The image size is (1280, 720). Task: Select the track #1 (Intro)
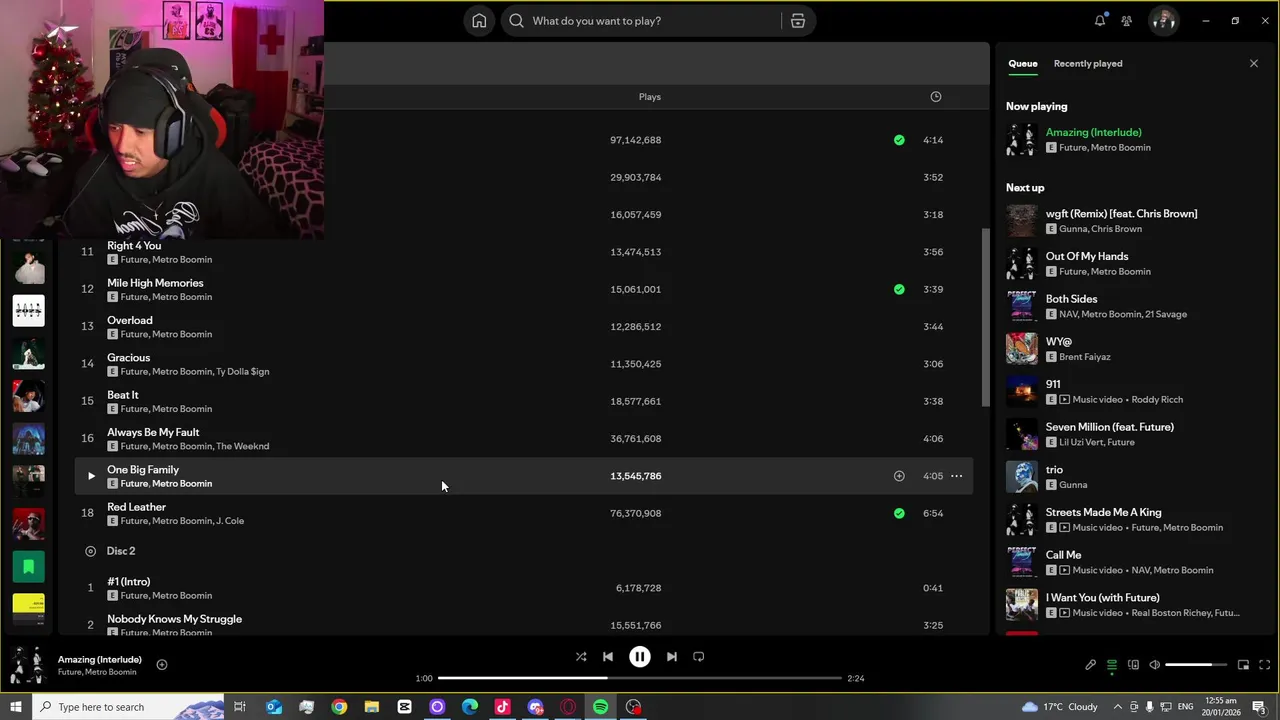click(x=129, y=582)
